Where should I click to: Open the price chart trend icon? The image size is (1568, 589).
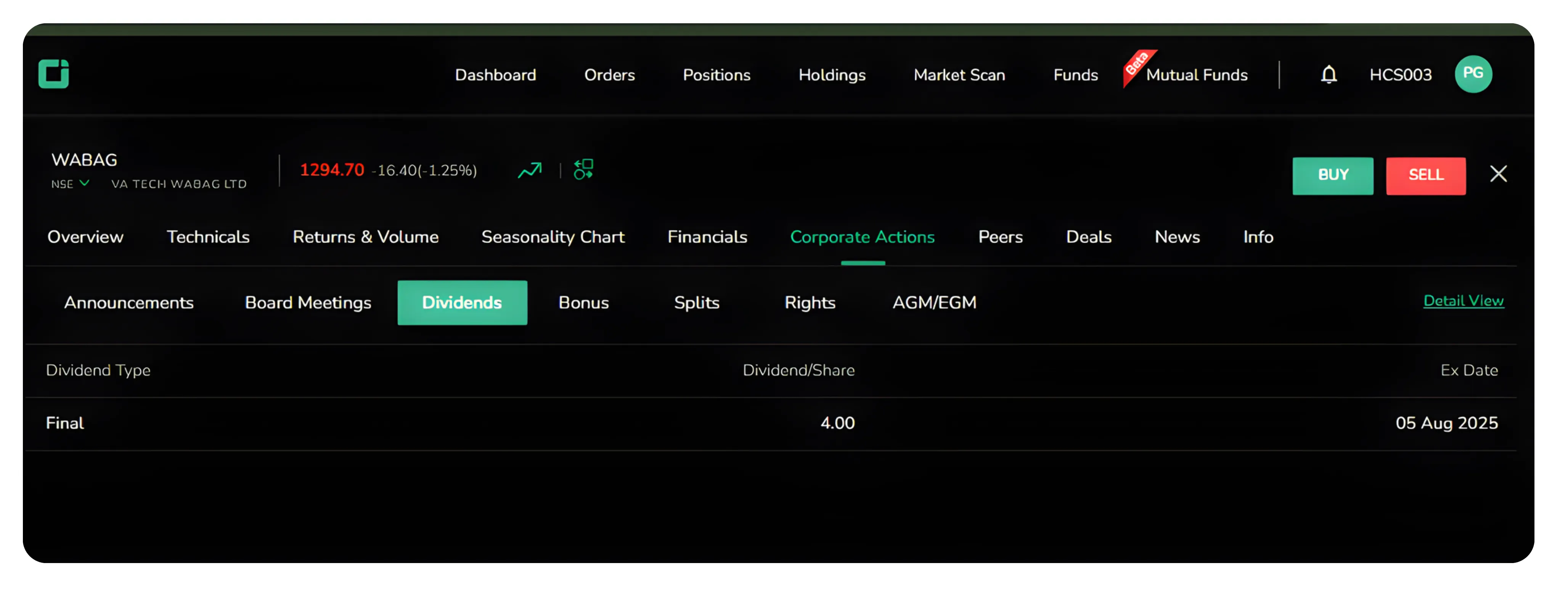(529, 170)
